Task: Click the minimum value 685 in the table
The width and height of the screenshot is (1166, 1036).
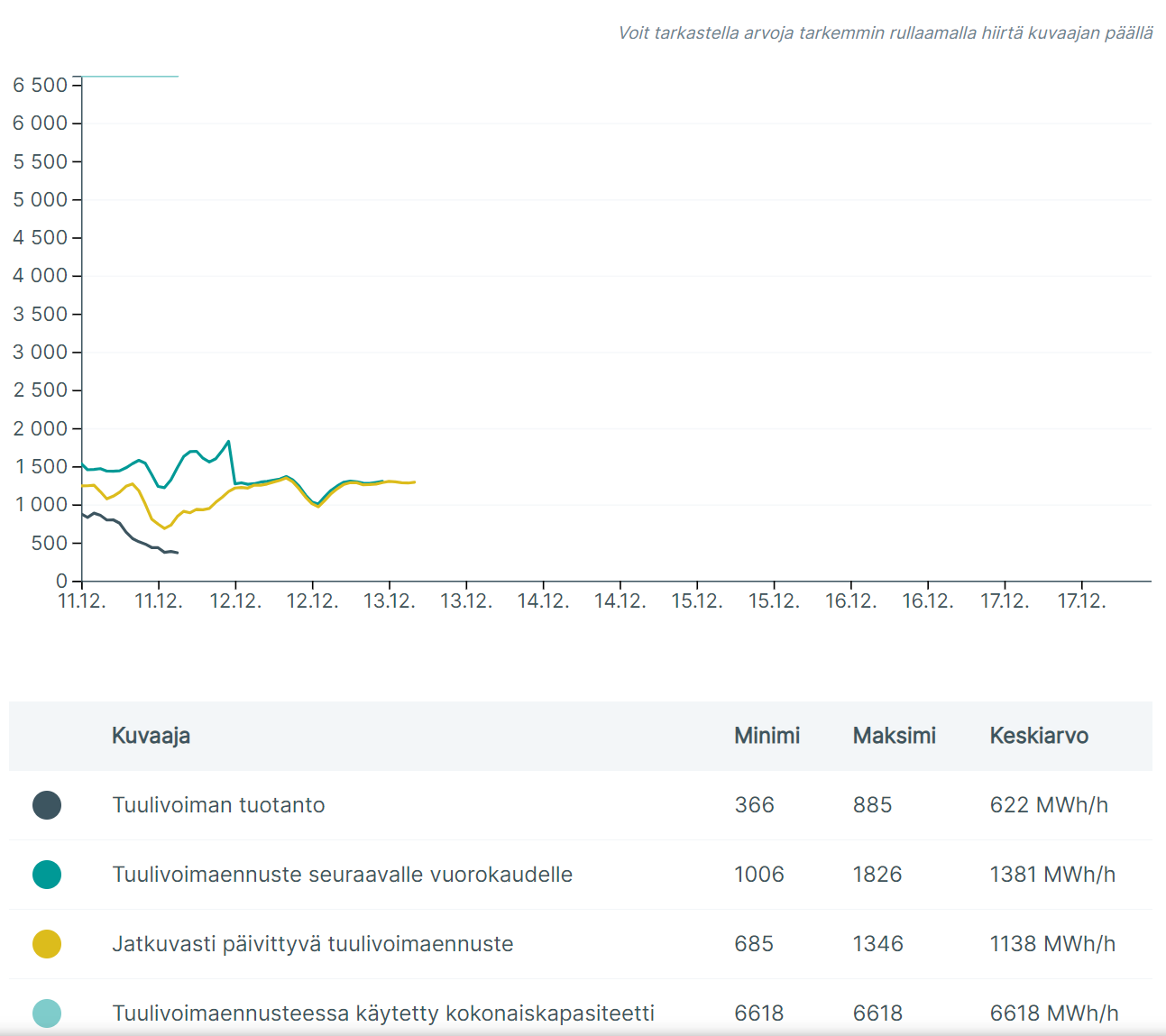Action: pyautogui.click(x=754, y=944)
